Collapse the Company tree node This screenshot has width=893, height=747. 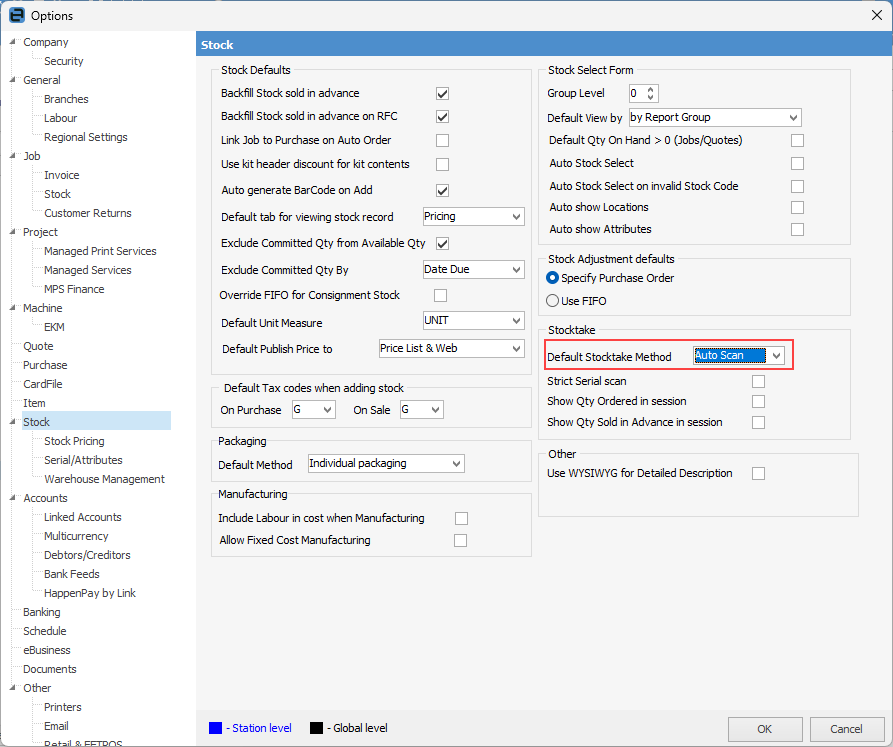[13, 42]
